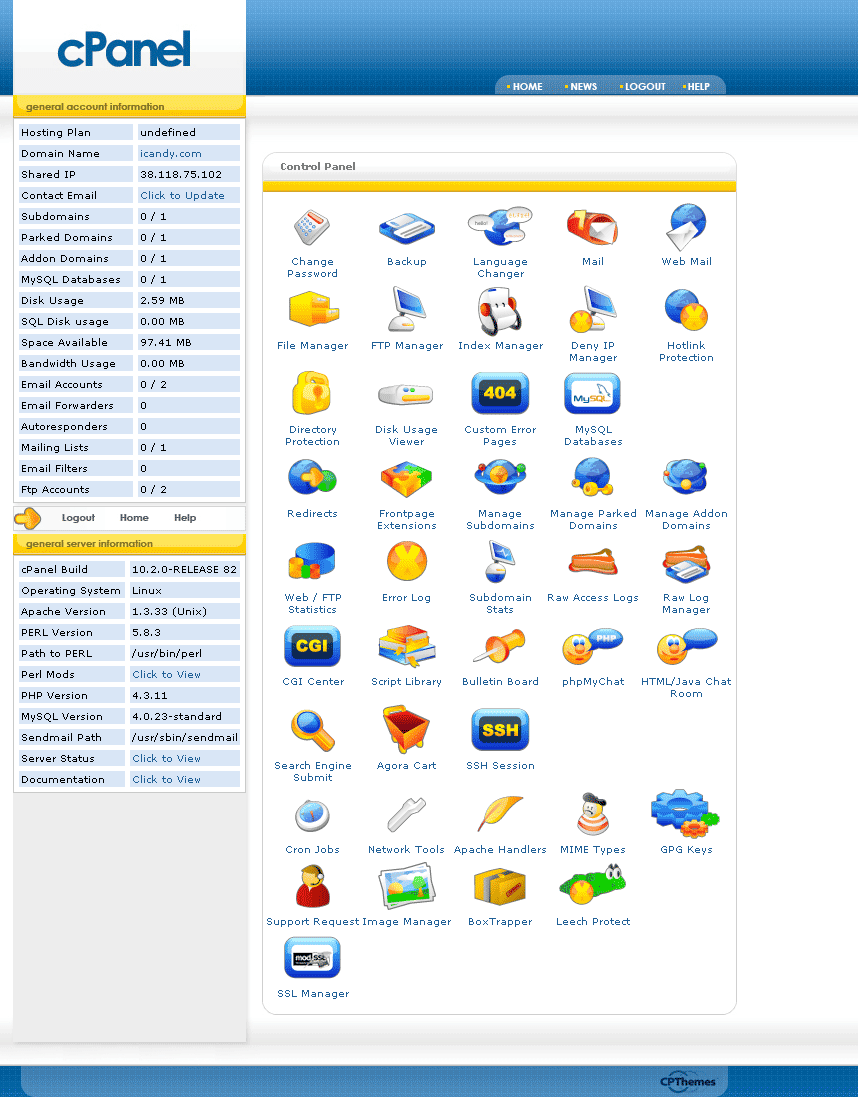Open the Web Mail icon

click(x=686, y=228)
